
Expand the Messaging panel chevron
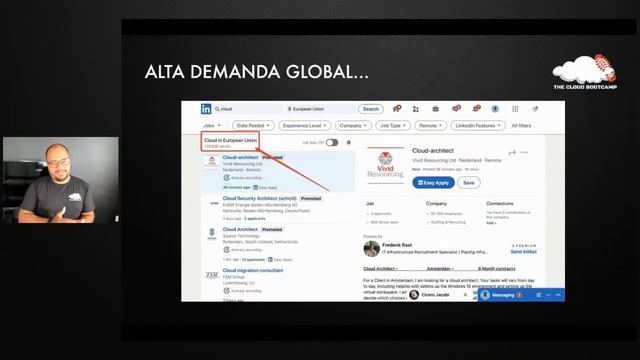tap(558, 295)
